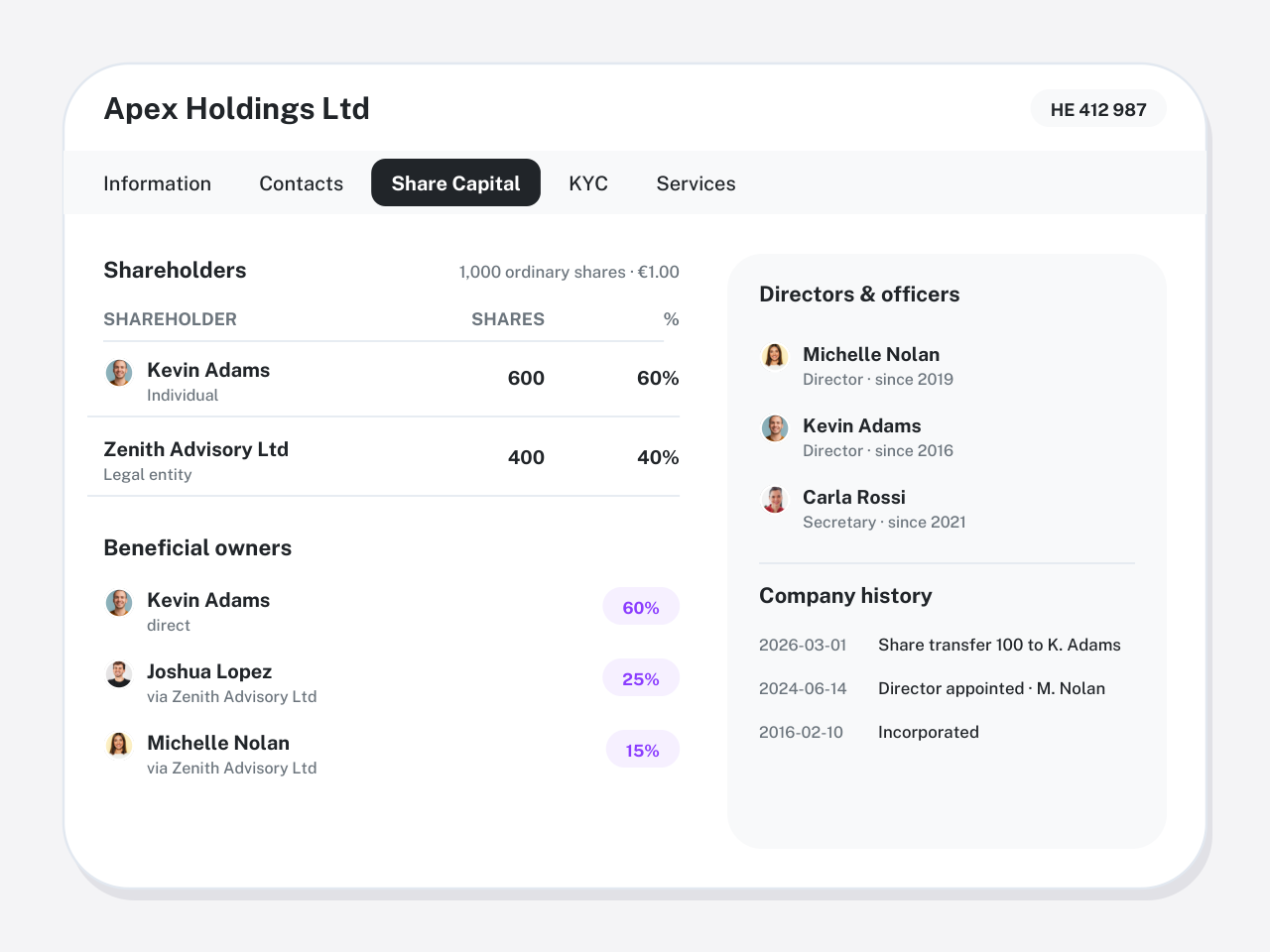Click Michelle Nolan avatar under Beneficial owners

pos(119,746)
